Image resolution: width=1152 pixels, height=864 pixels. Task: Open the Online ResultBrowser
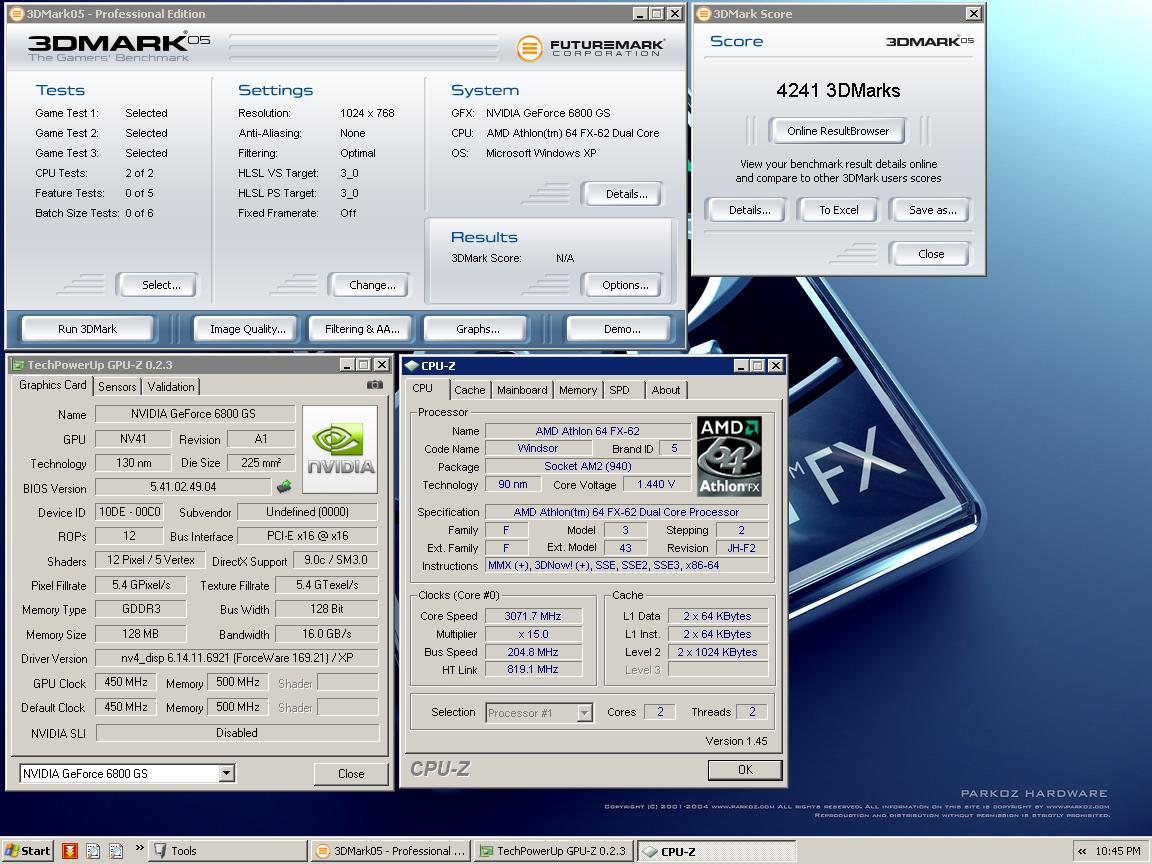[x=838, y=131]
